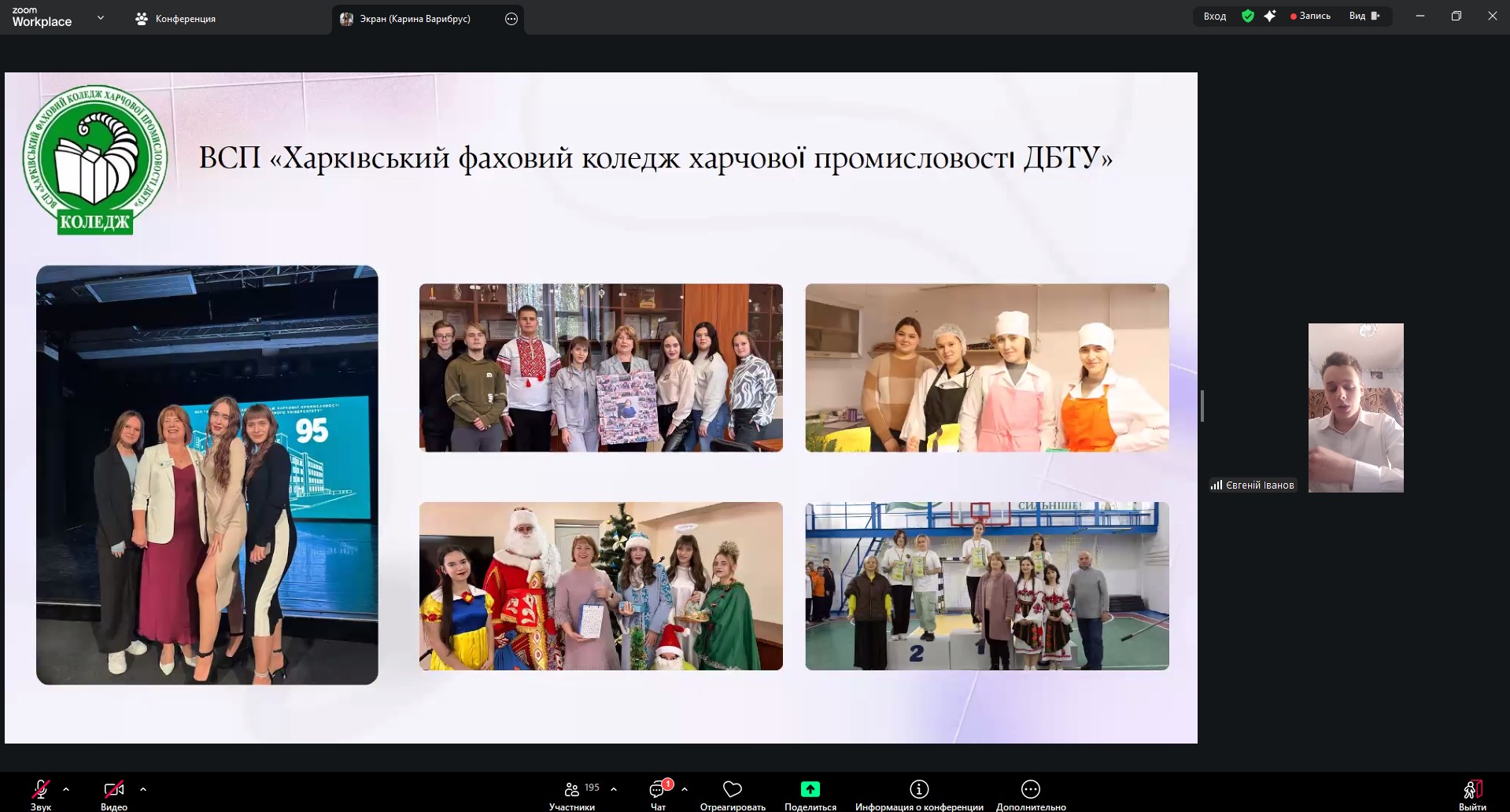Click the green Поделиться share screen button
The width and height of the screenshot is (1510, 812).
(x=810, y=789)
